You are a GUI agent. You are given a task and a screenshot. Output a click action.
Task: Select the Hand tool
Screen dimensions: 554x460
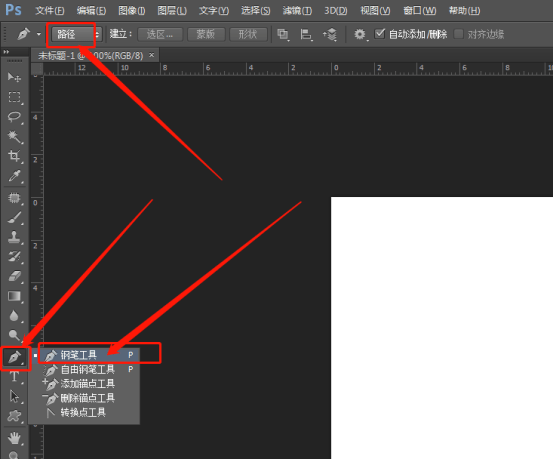(x=14, y=438)
